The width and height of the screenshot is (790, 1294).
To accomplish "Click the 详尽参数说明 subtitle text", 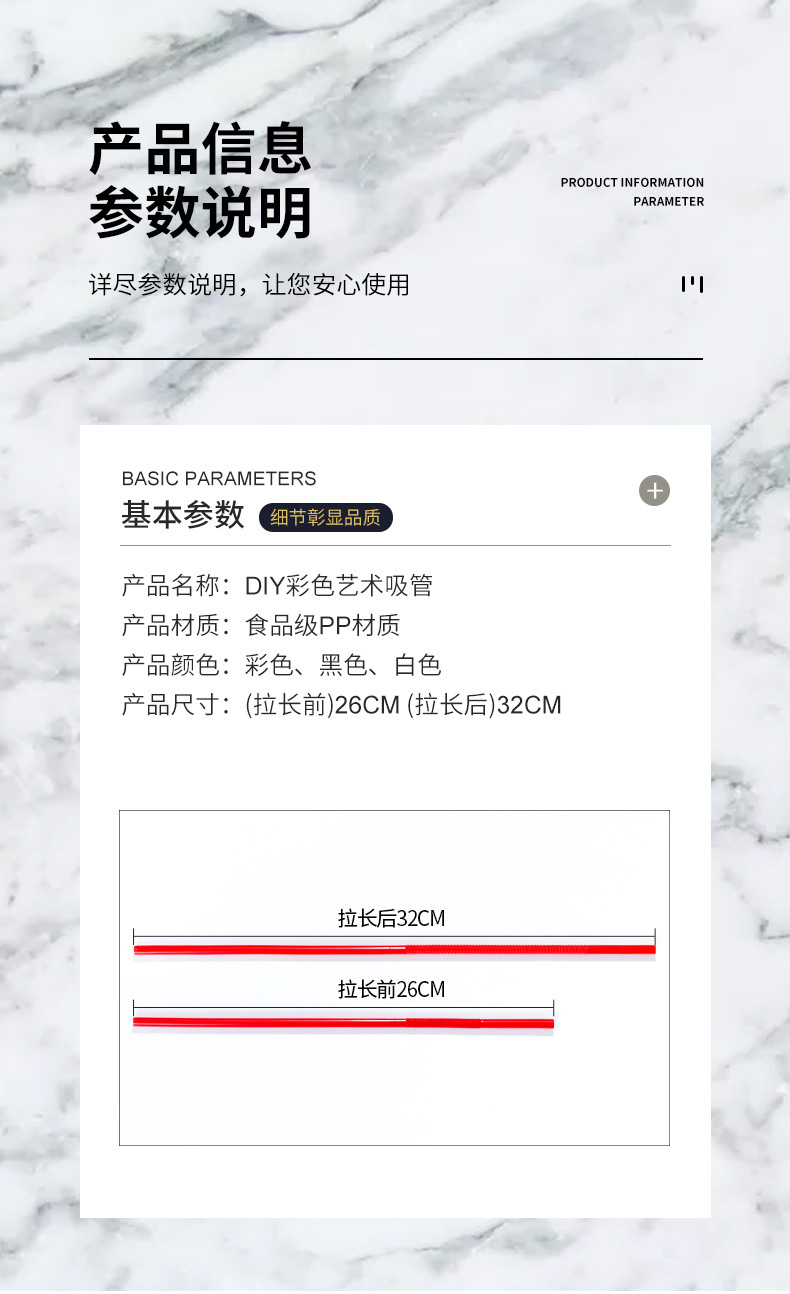I will coord(249,284).
